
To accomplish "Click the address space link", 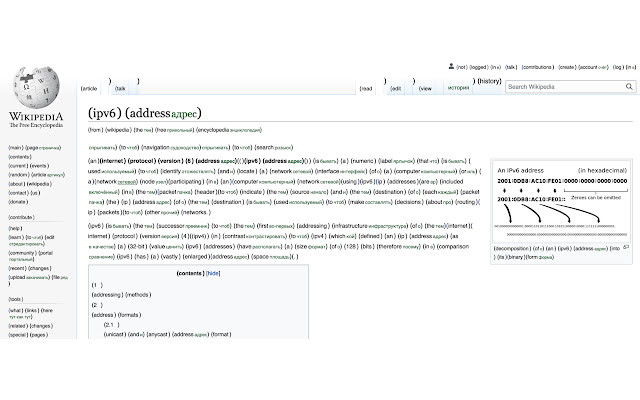I will tap(250, 257).
